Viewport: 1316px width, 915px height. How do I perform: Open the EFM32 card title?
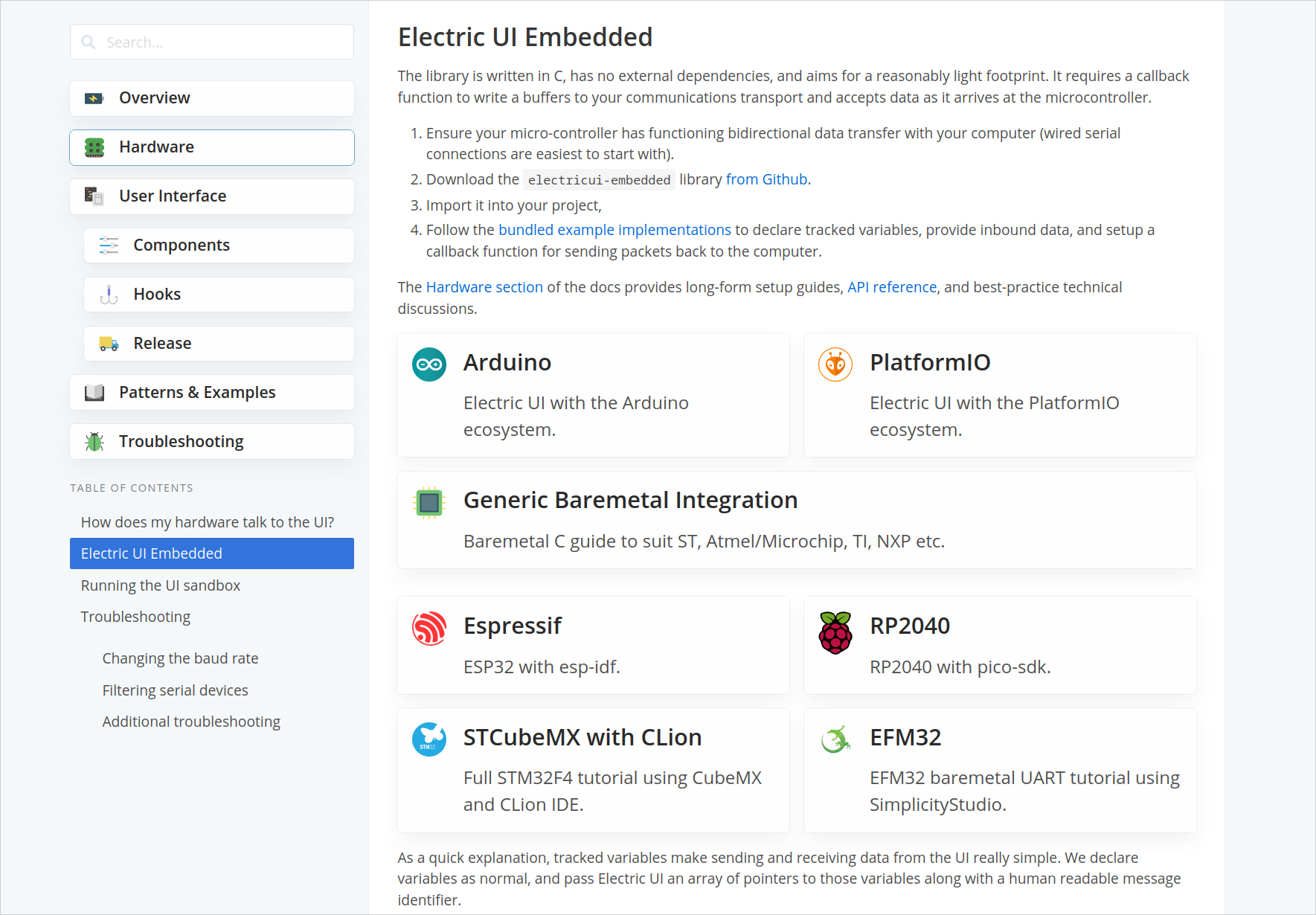(x=905, y=737)
